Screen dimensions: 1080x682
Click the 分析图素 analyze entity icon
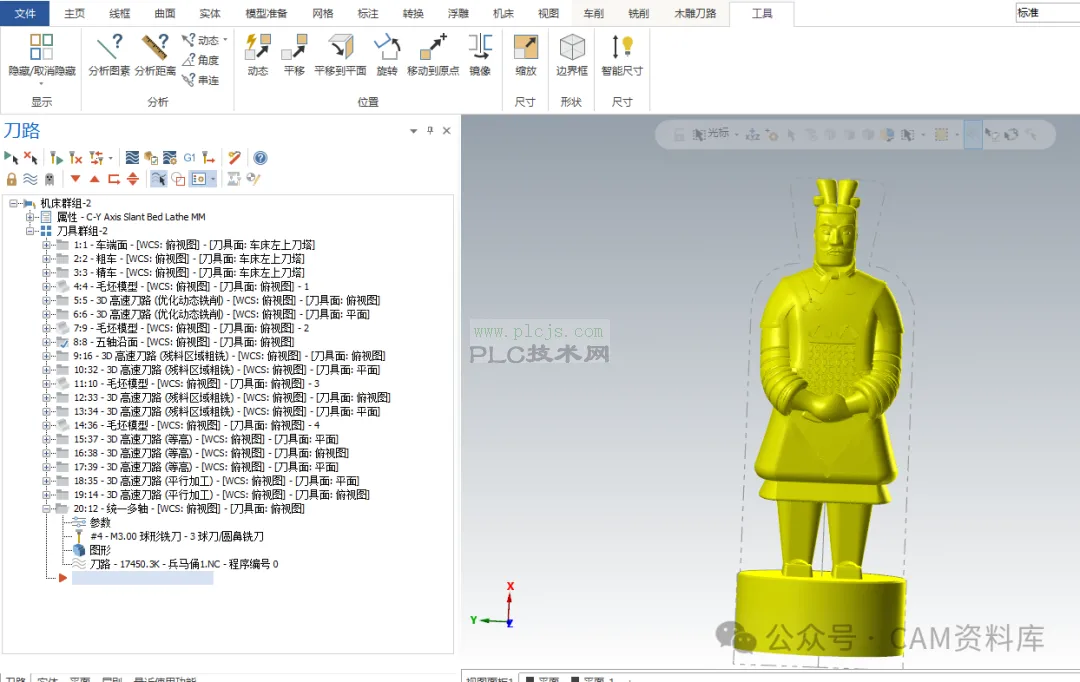[x=109, y=54]
